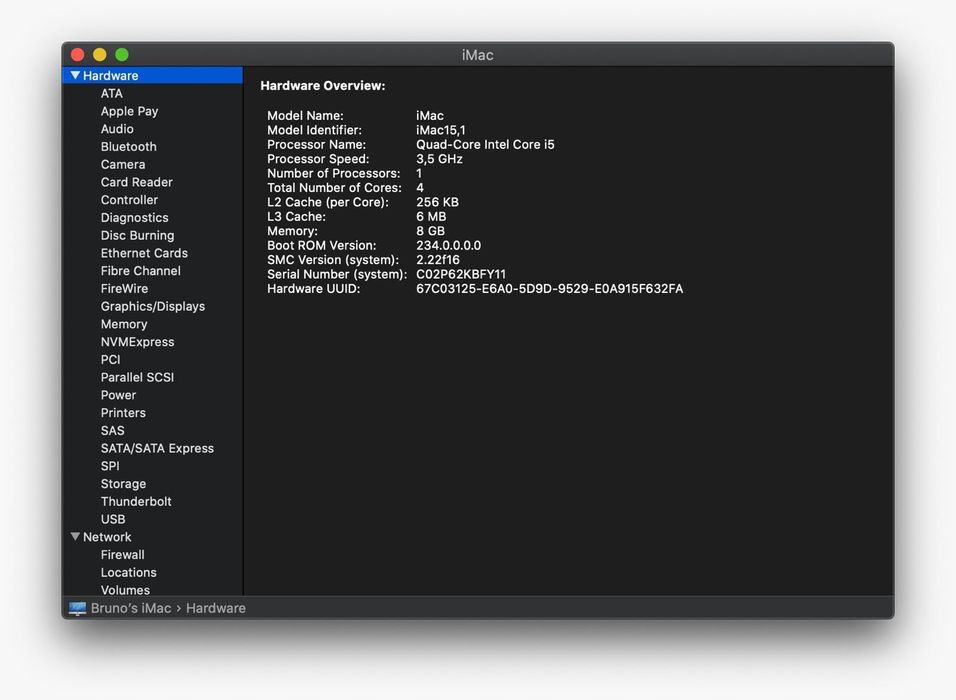
Task: Click the processor speed value 3,5 GHz
Action: (439, 159)
